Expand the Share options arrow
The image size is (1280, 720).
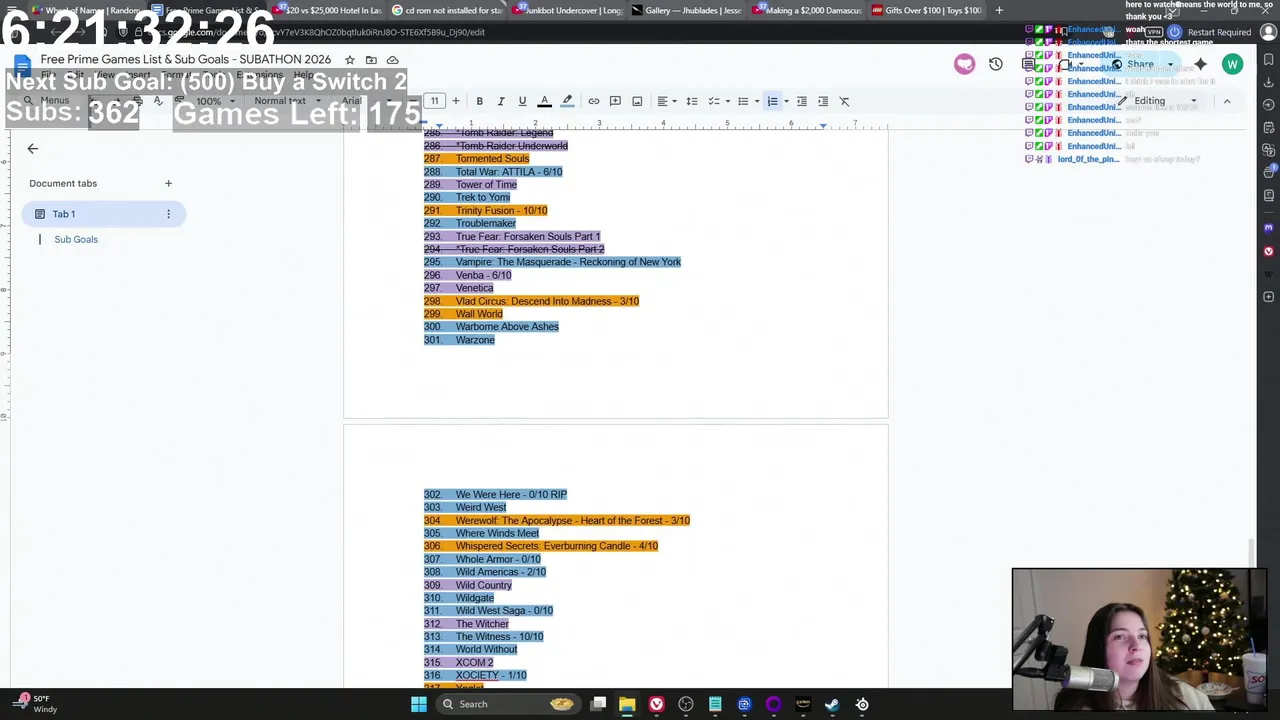click(1170, 64)
